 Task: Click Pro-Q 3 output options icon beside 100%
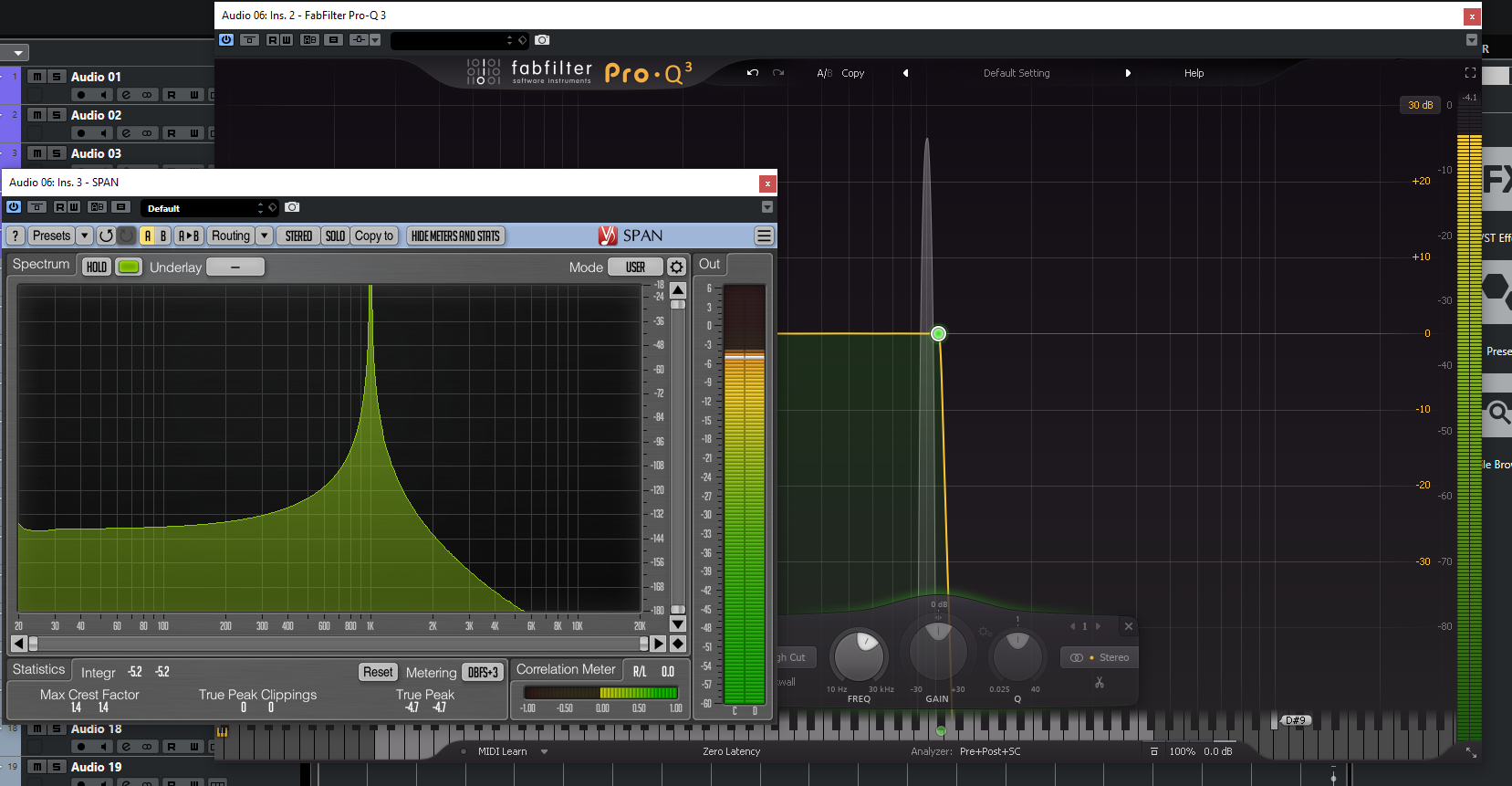pos(1154,751)
